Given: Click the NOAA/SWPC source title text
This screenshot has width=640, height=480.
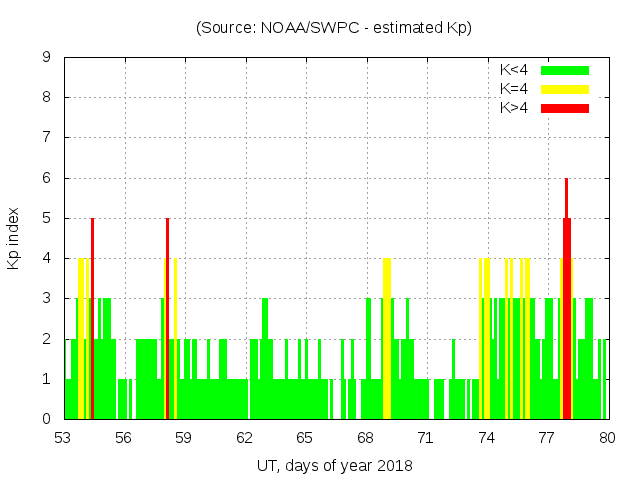Looking at the screenshot, I should [x=334, y=28].
